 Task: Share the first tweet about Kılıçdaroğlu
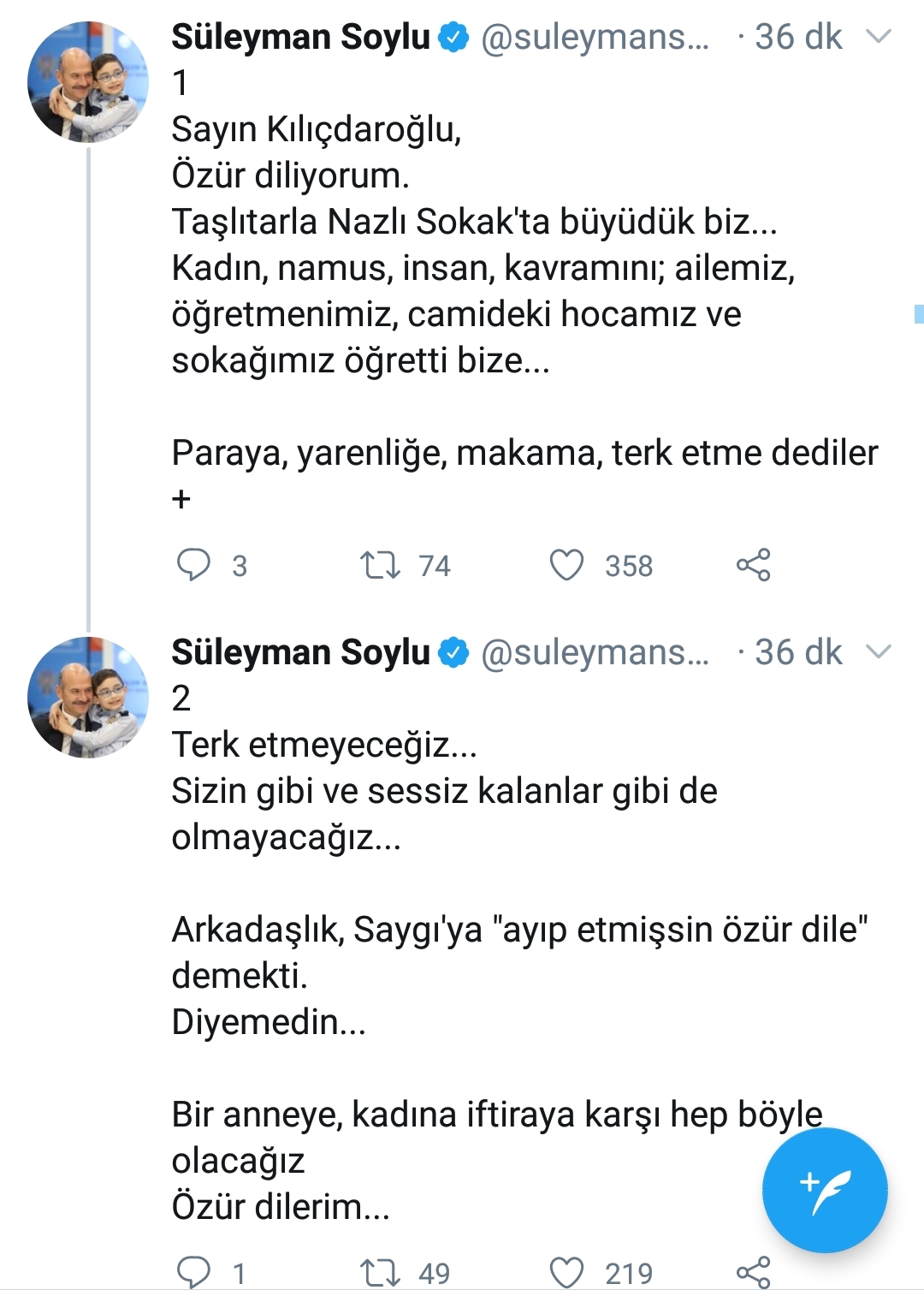coord(753,565)
